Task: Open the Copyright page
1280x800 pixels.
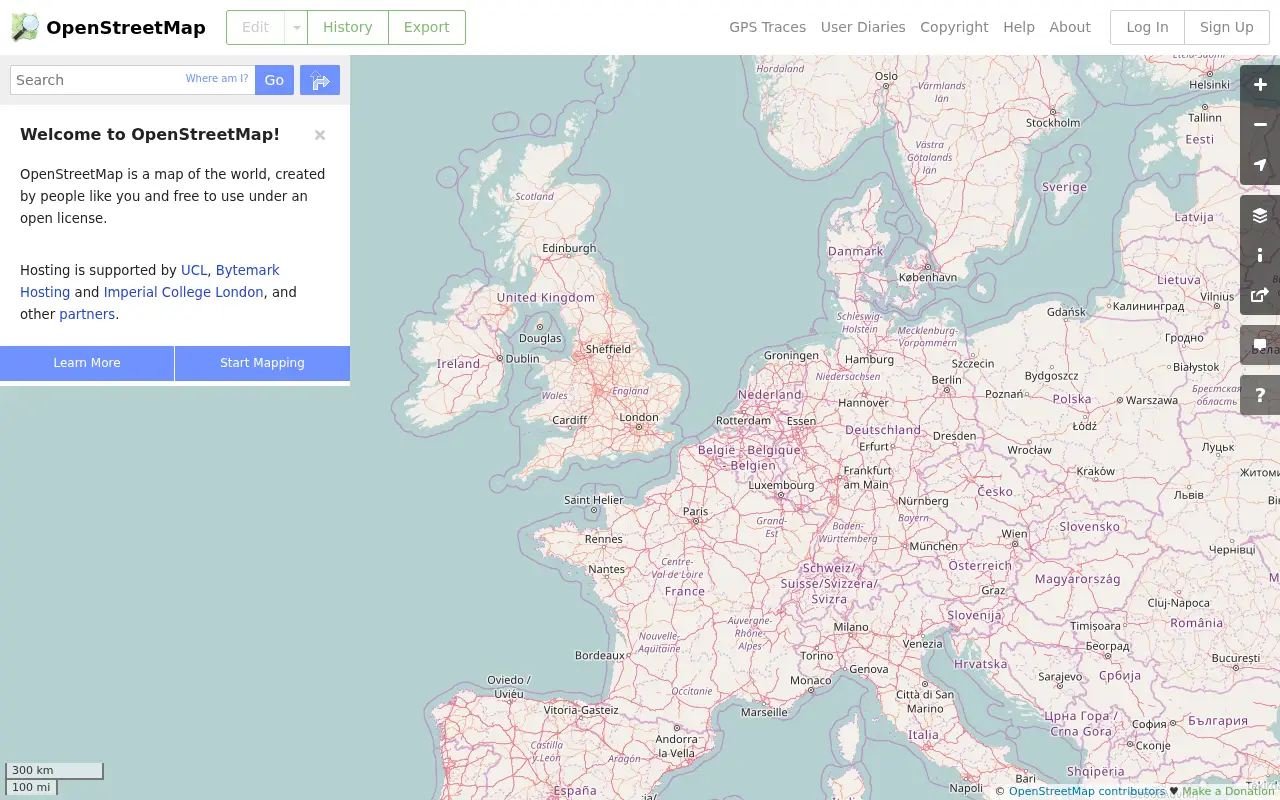Action: tap(954, 27)
